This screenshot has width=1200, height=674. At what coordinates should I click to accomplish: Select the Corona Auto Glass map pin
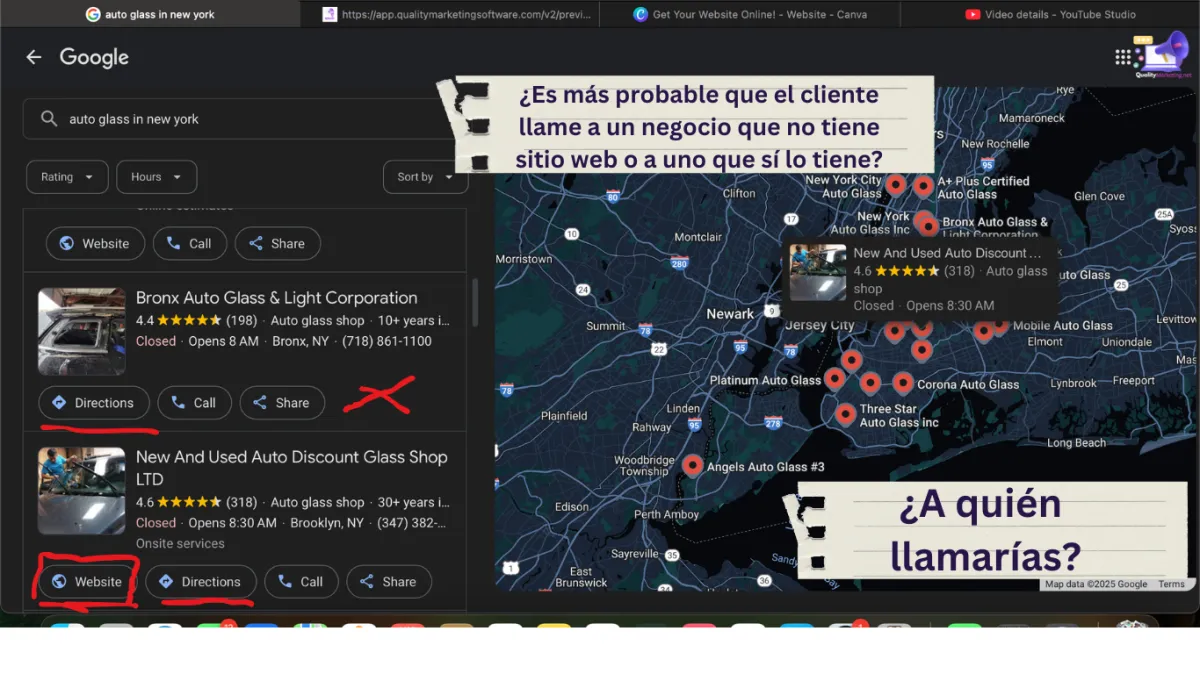pos(903,383)
